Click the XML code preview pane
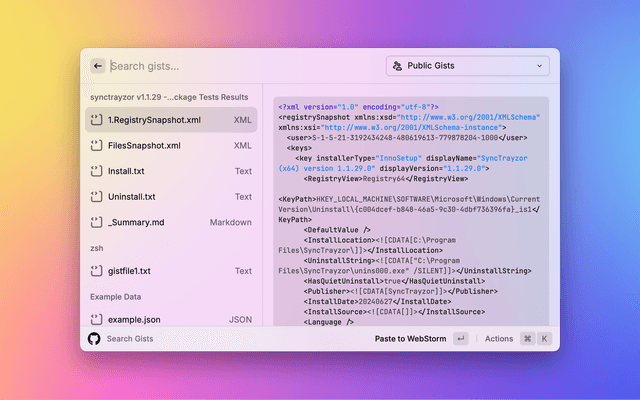The height and width of the screenshot is (400, 640). click(410, 220)
